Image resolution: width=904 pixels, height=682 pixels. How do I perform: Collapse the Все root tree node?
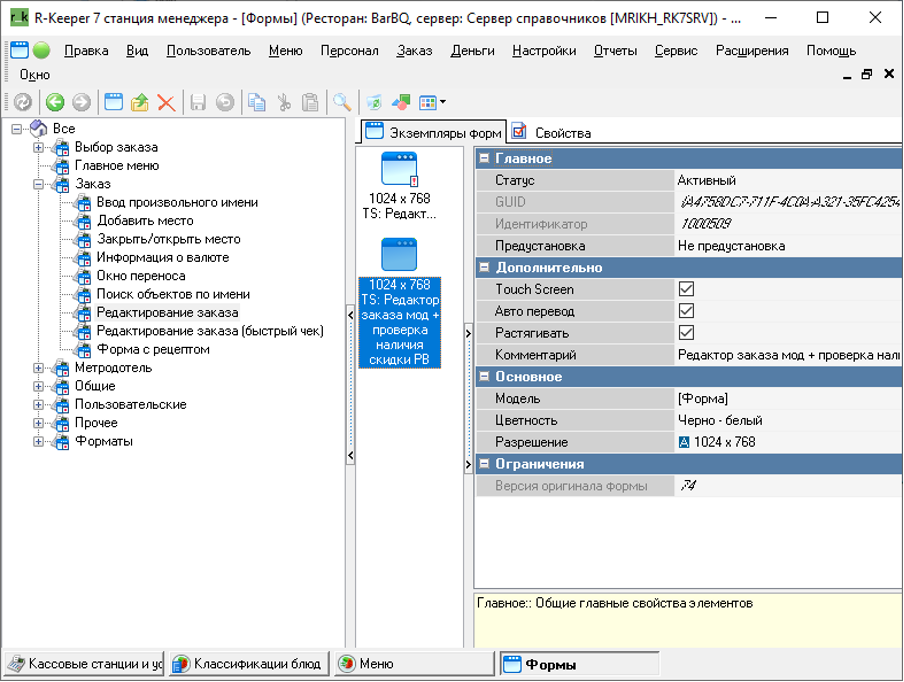point(17,129)
